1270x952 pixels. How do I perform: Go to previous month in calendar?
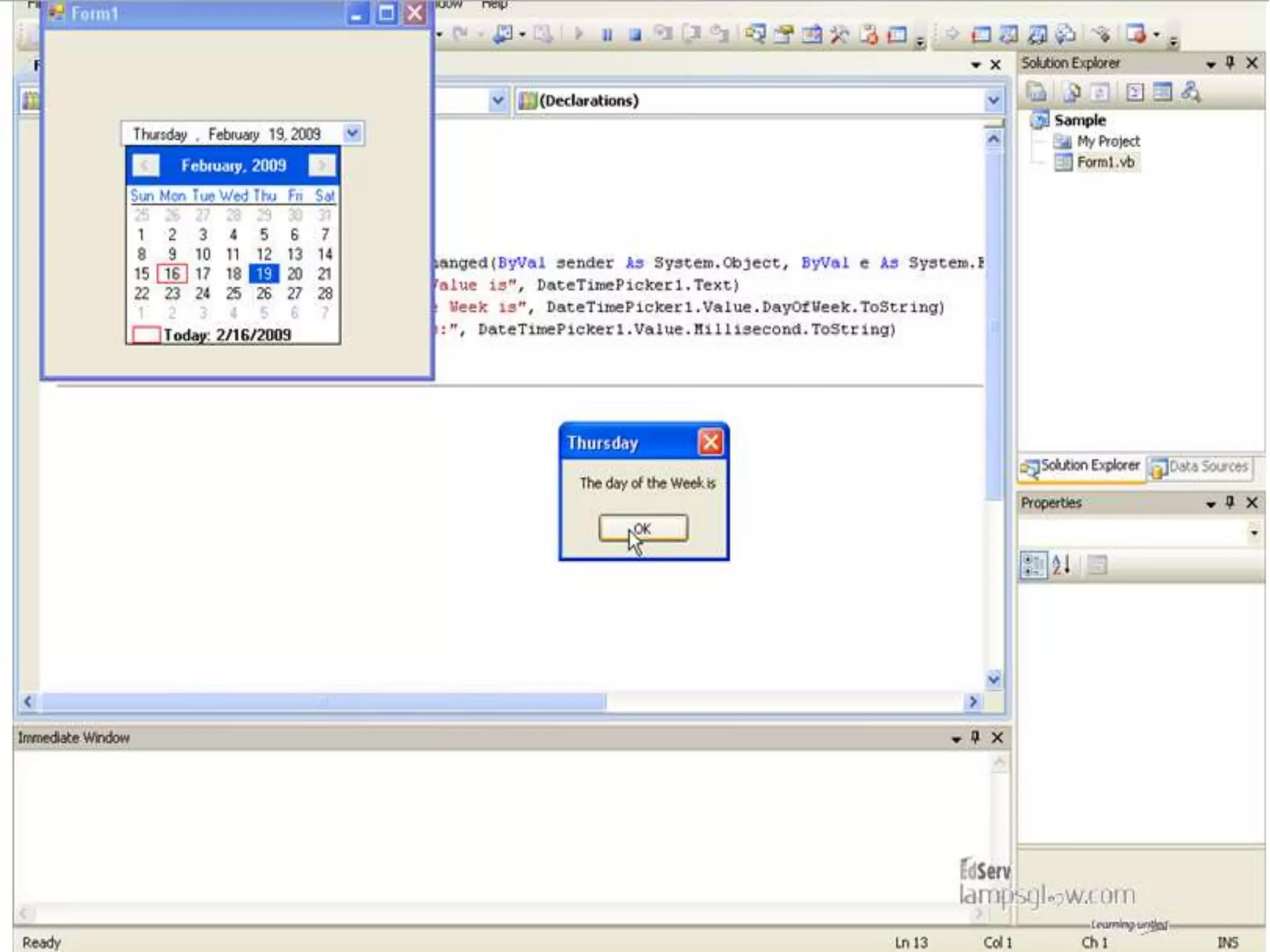point(145,165)
